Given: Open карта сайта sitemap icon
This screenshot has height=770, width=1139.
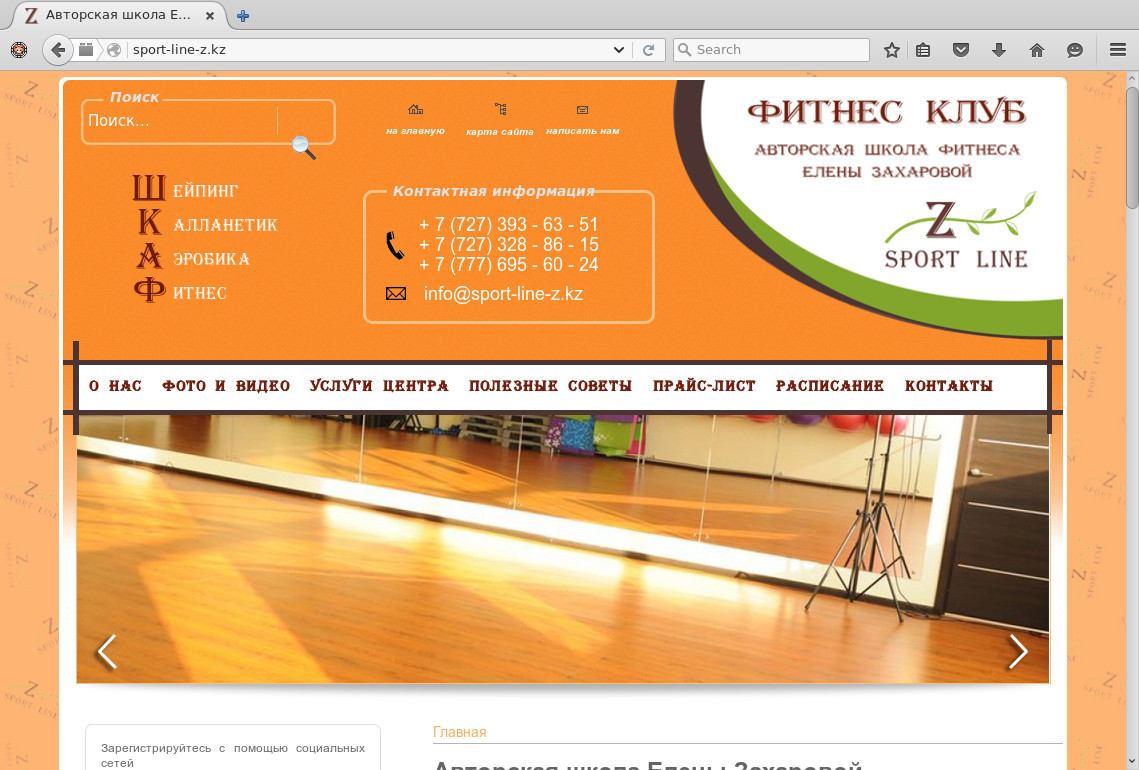Looking at the screenshot, I should pos(500,109).
